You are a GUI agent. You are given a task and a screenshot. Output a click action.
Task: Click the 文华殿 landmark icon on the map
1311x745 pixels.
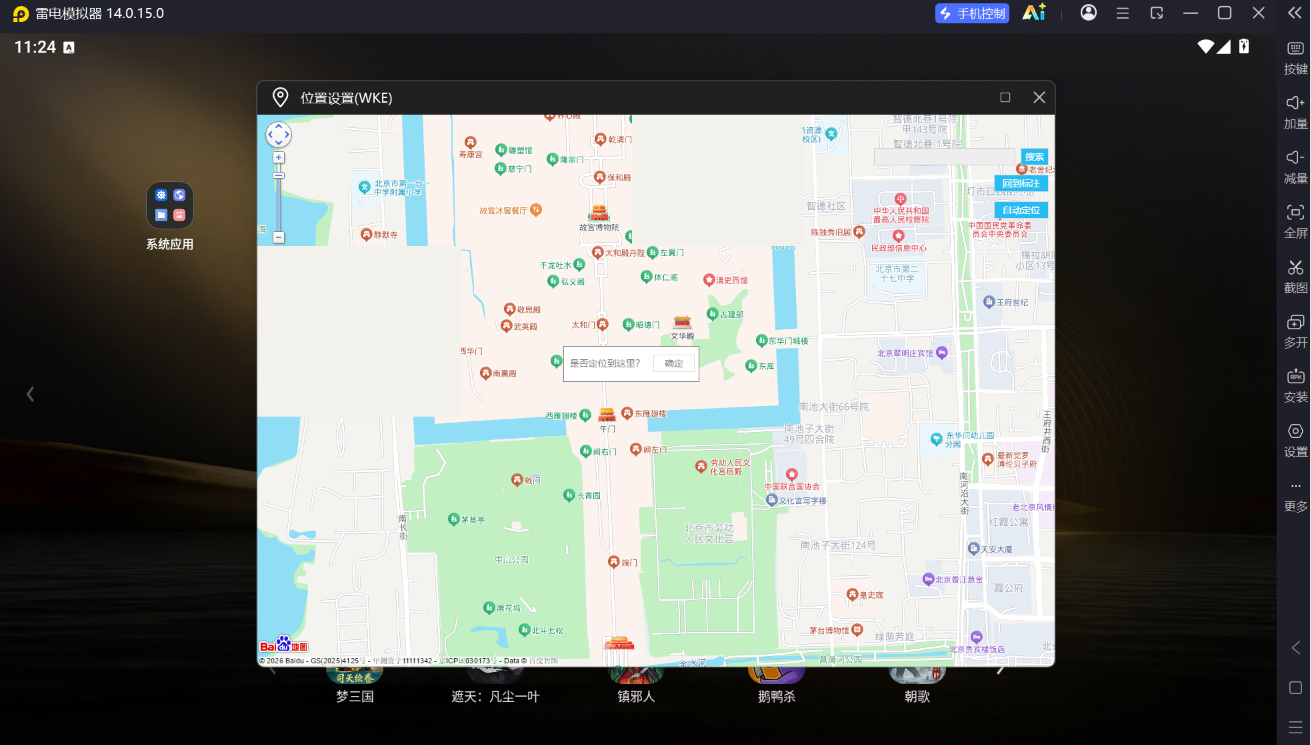click(682, 322)
